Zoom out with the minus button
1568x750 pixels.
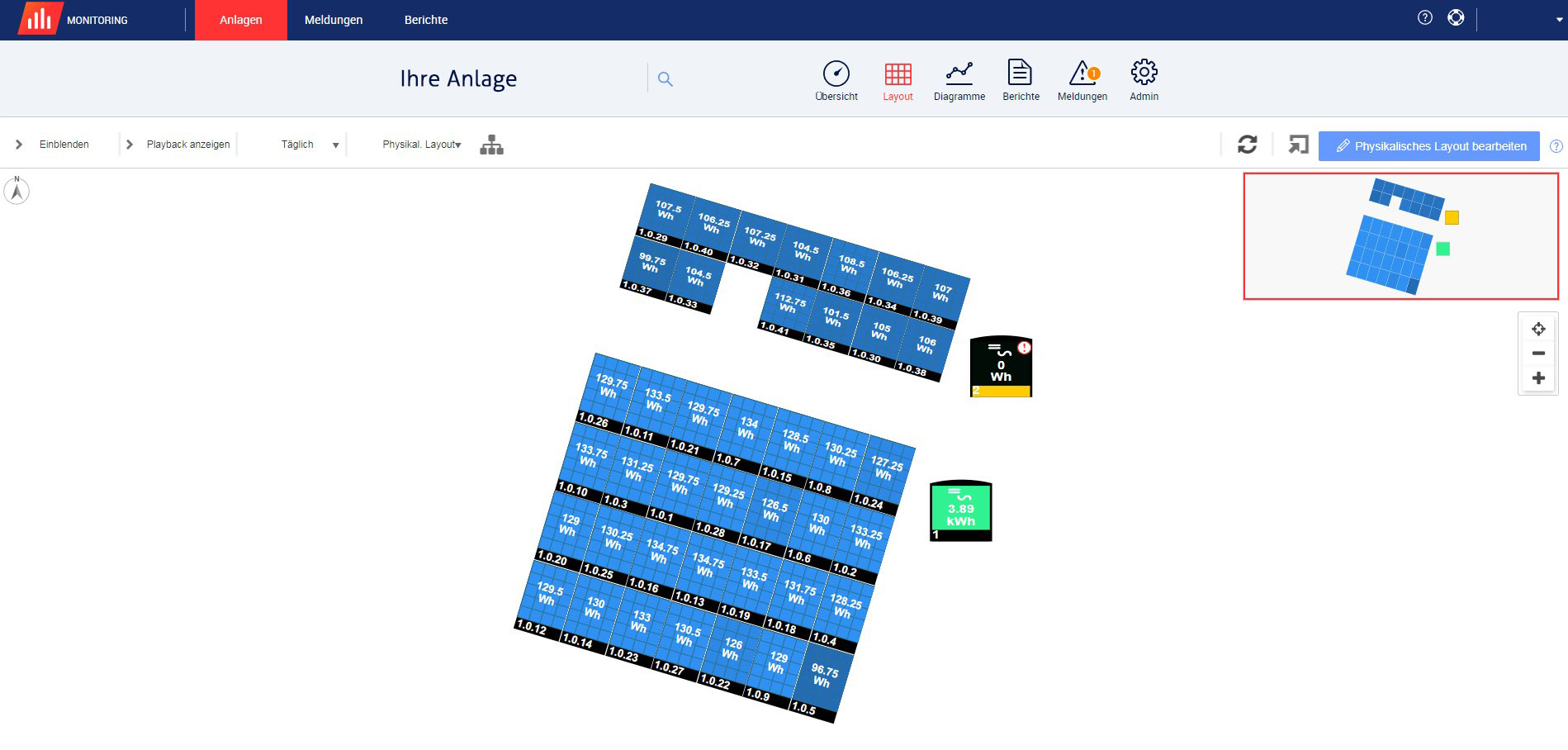coord(1538,354)
